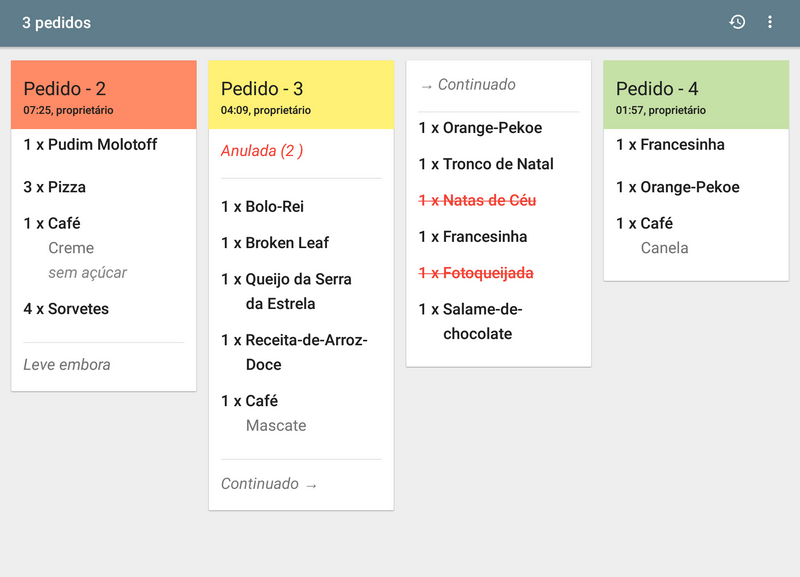Image resolution: width=800 pixels, height=577 pixels.
Task: Open the three-dot overflow menu
Action: (x=770, y=22)
